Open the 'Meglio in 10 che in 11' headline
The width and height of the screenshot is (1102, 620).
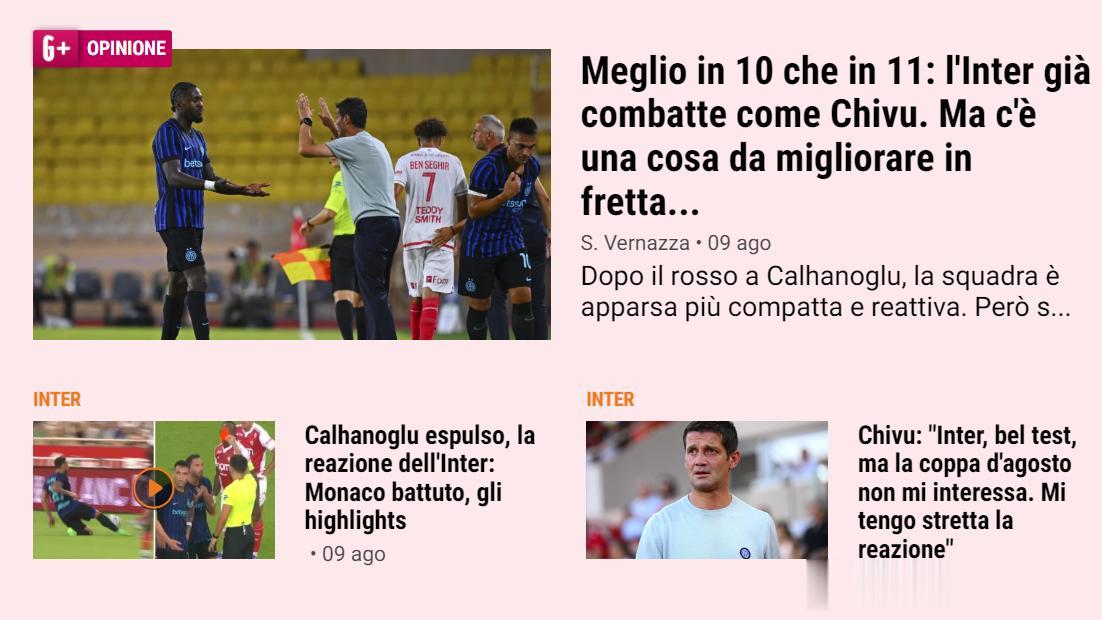[835, 136]
